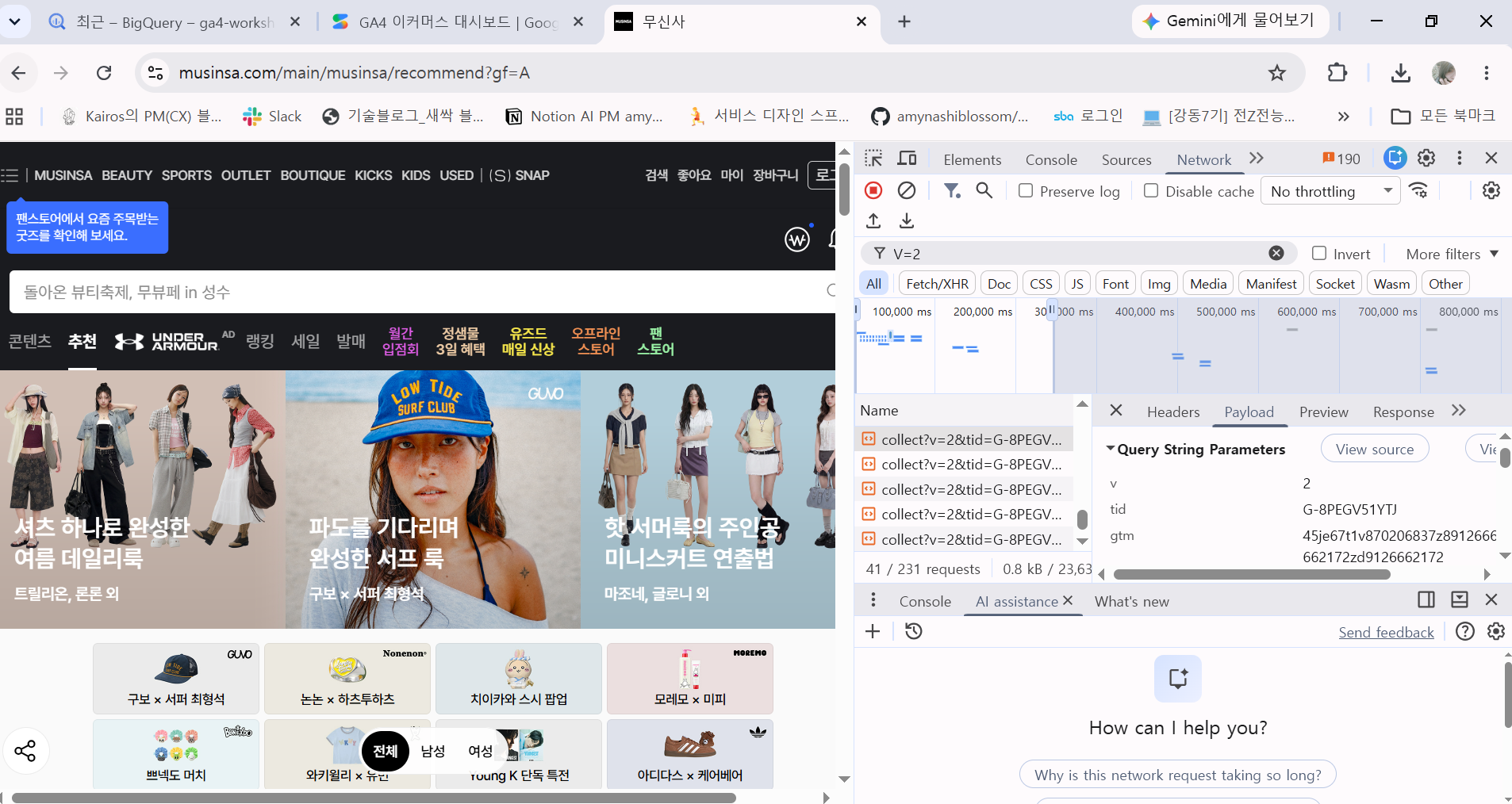Open Chrome downloads icon
Viewport: 1512px width, 804px height.
tap(1401, 73)
